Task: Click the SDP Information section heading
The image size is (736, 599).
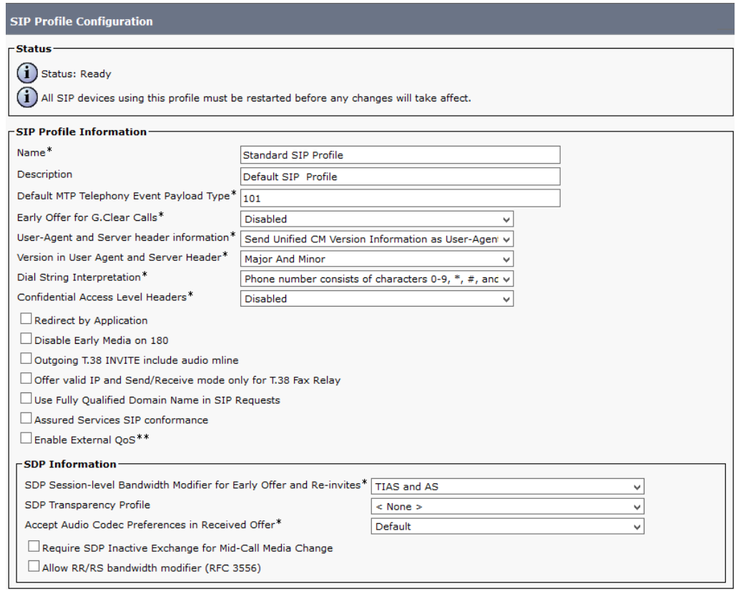Action: pyautogui.click(x=70, y=464)
